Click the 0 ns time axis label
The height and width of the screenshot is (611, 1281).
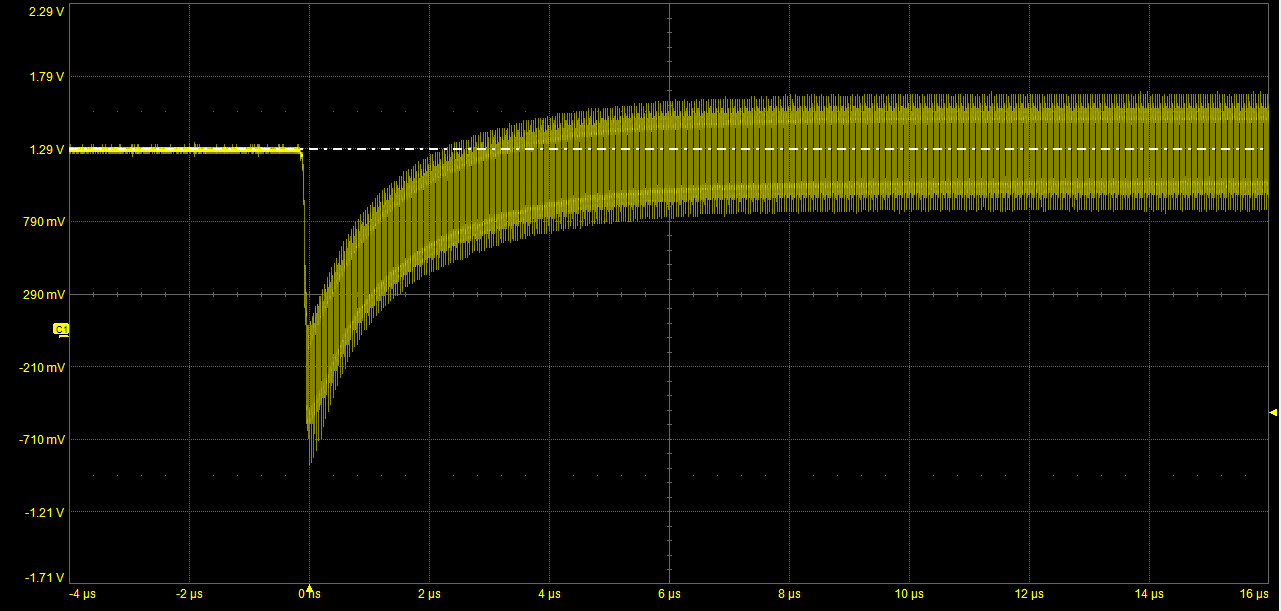coord(310,595)
